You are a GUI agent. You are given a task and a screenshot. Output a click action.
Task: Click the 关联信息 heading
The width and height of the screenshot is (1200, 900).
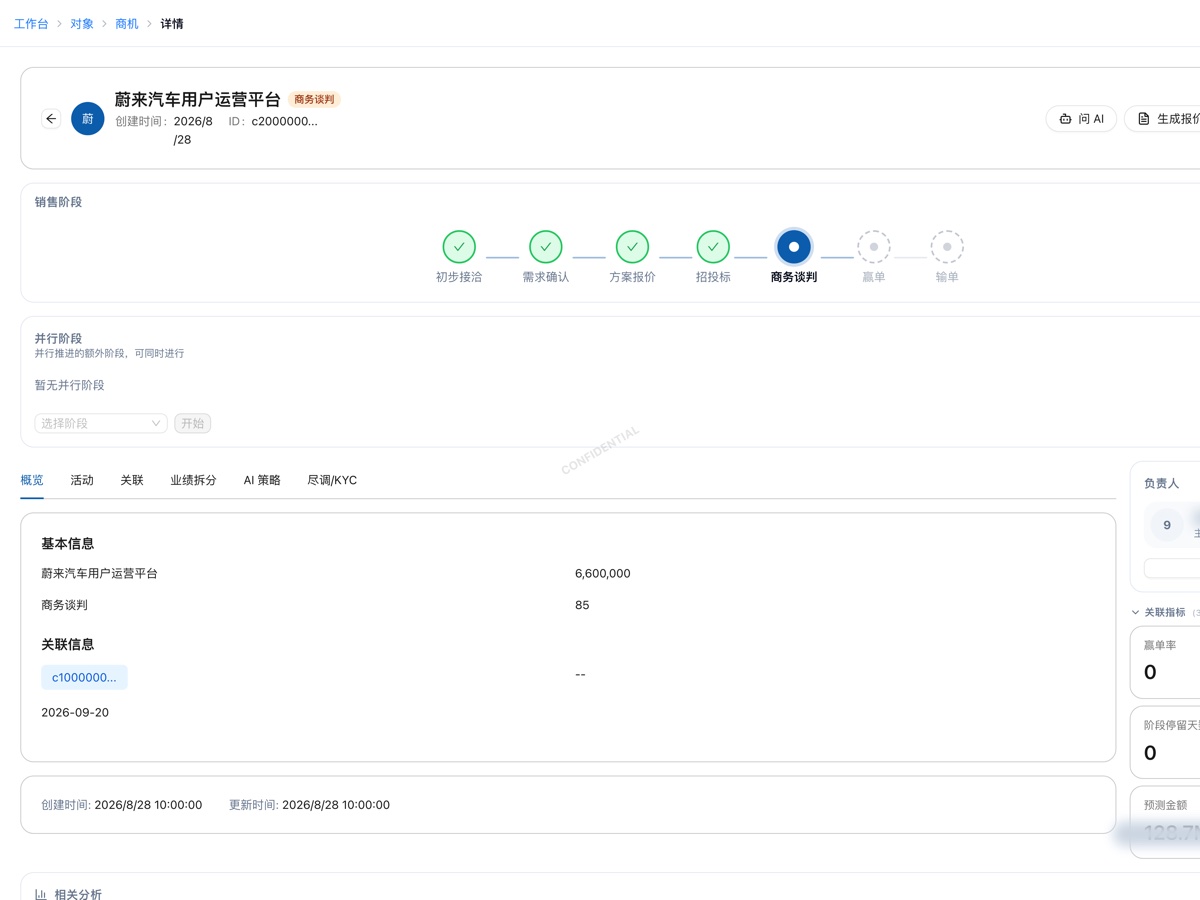tap(68, 644)
